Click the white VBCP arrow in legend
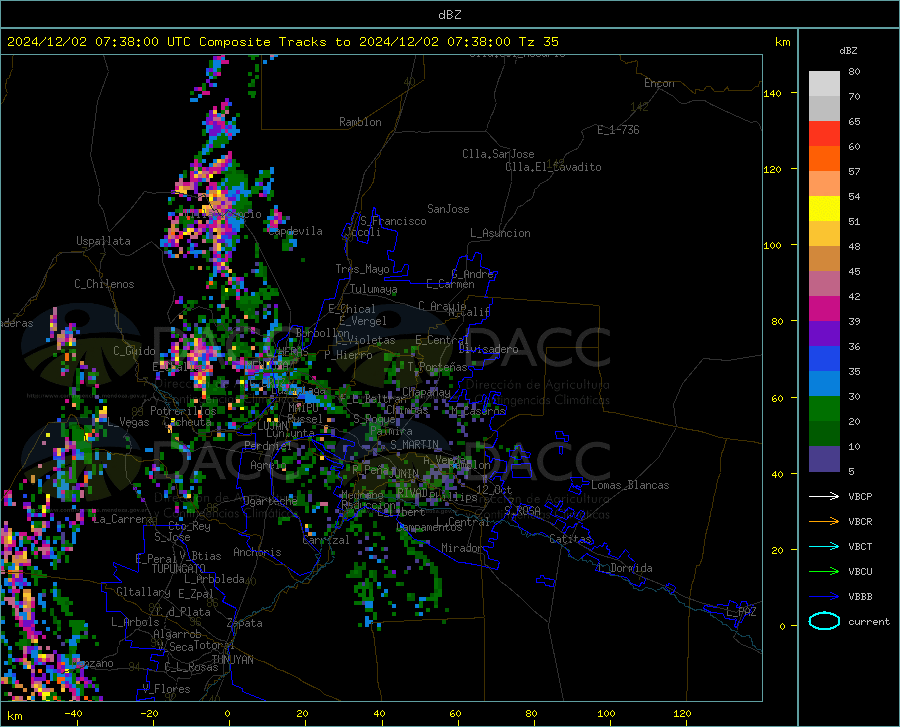900x727 pixels. [x=824, y=496]
